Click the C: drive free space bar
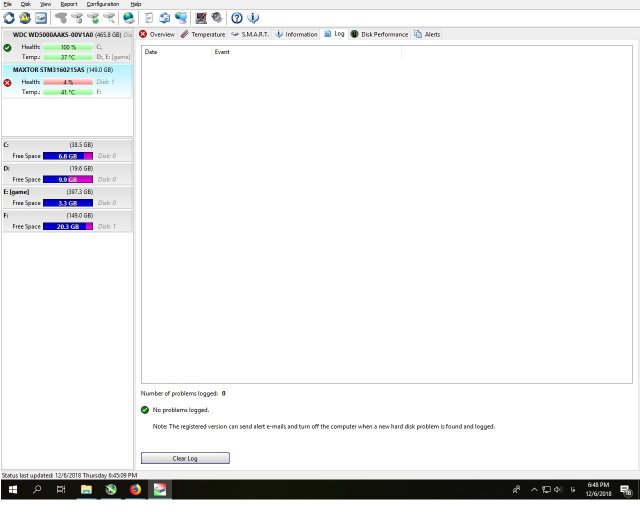Viewport: 640px width, 512px height. 67,156
